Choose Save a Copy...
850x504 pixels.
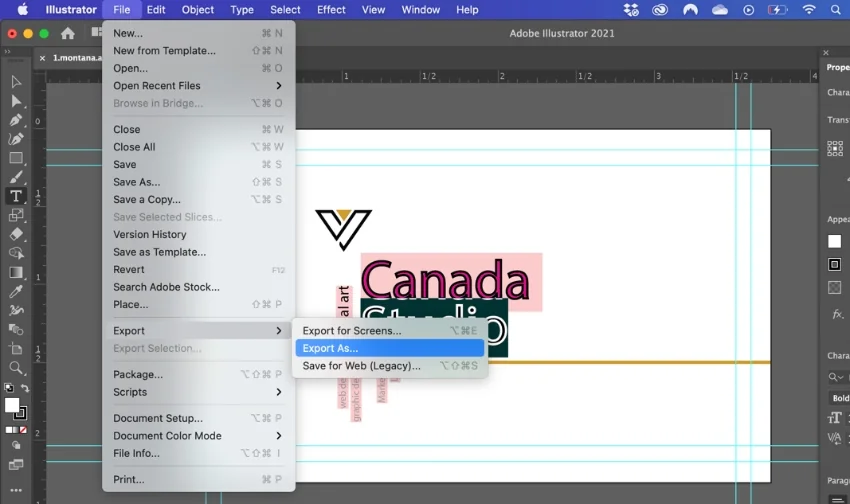click(x=198, y=199)
